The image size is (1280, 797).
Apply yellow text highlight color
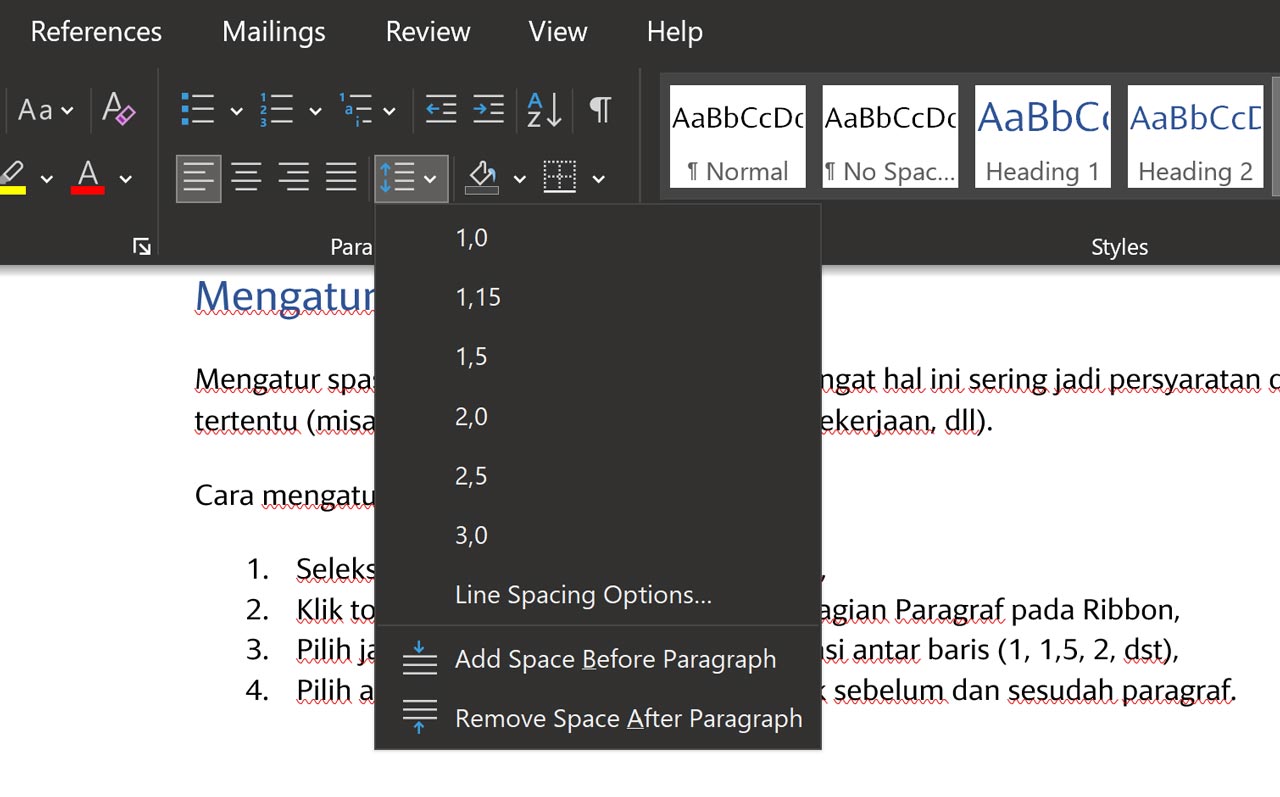point(12,177)
